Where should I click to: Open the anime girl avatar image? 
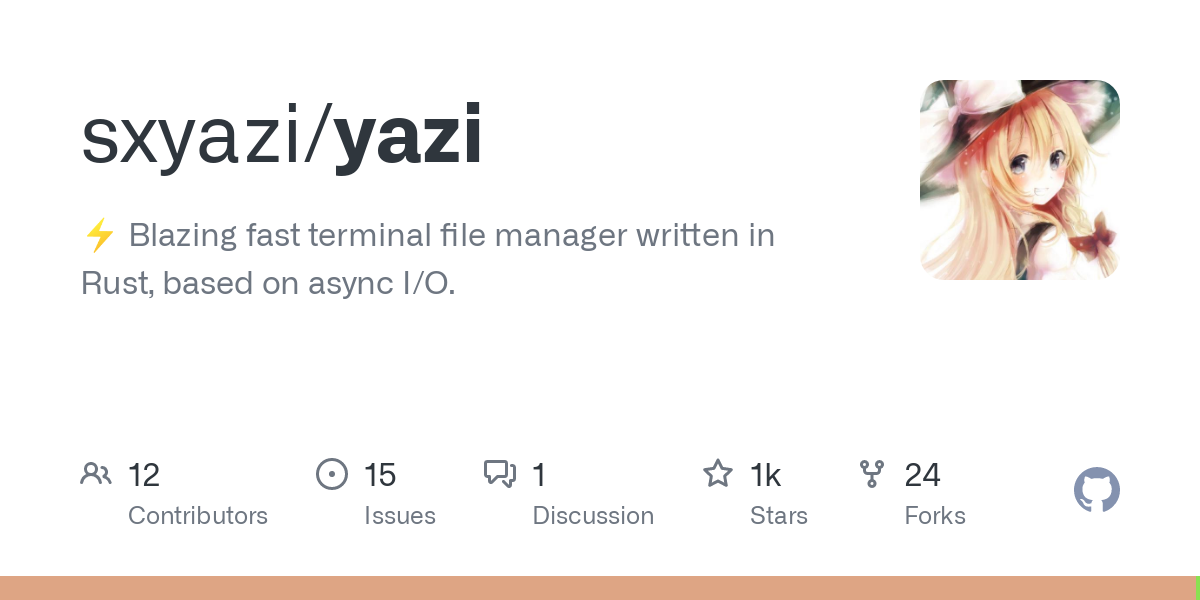[1020, 180]
